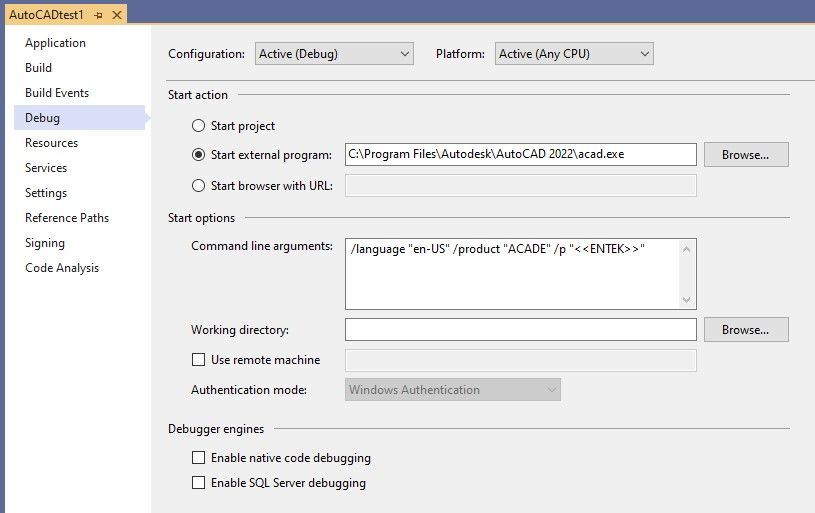Click the pin icon on the AutoCADtest1 tab
This screenshot has width=815, height=513.
(x=98, y=16)
